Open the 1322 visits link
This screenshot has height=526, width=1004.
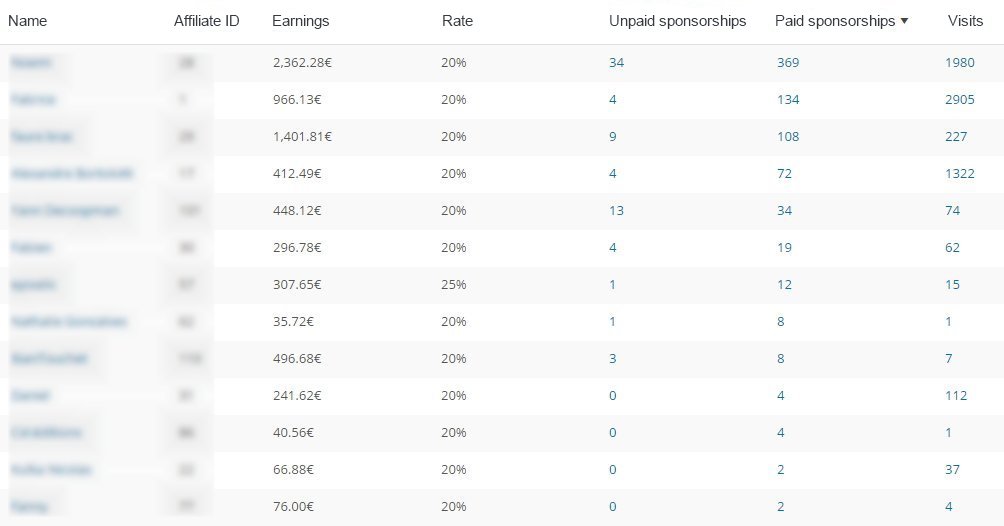(x=960, y=173)
